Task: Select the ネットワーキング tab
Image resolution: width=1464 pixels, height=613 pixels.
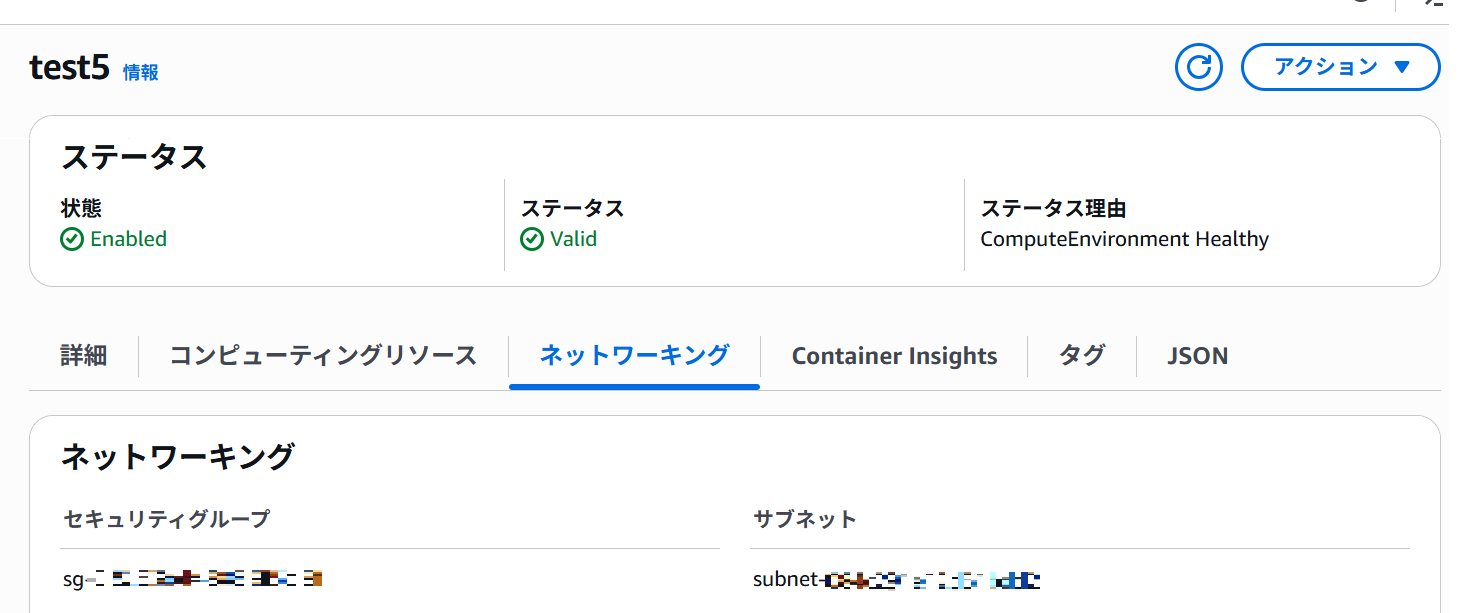Action: (634, 355)
